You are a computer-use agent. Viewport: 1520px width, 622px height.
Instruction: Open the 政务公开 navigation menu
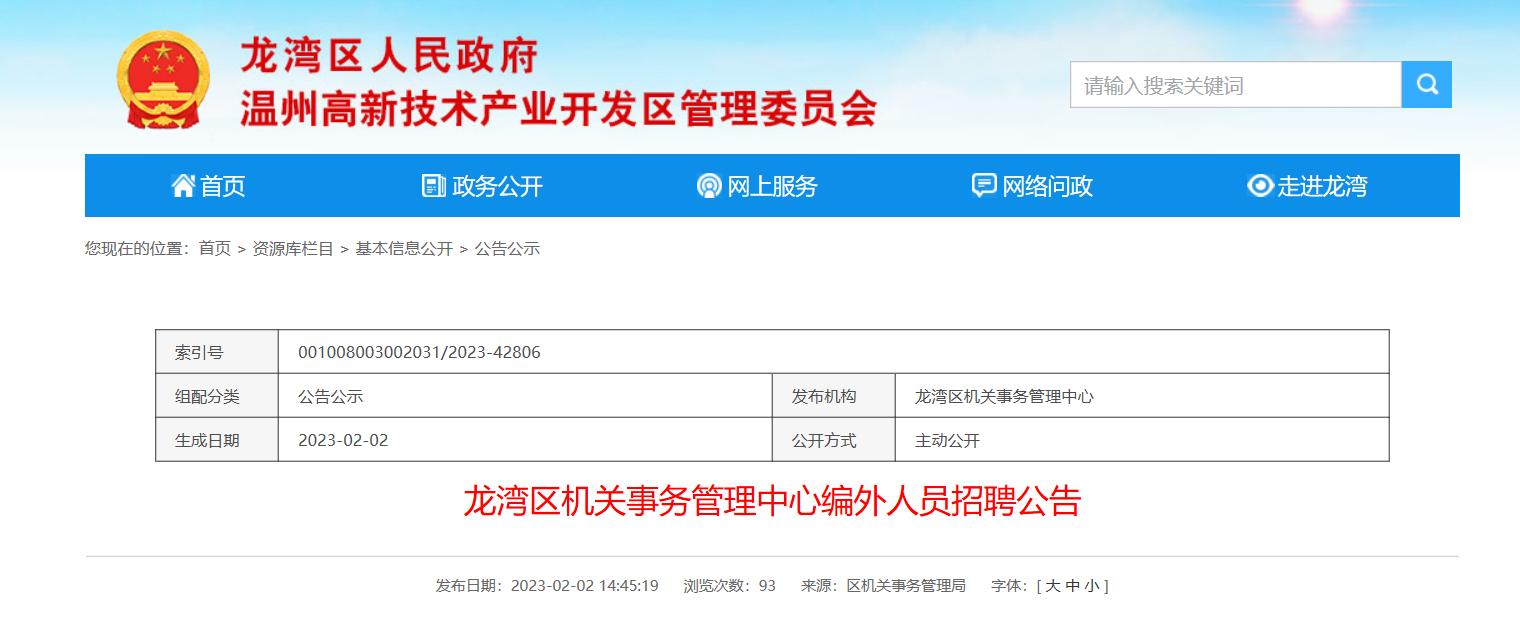pyautogui.click(x=483, y=186)
